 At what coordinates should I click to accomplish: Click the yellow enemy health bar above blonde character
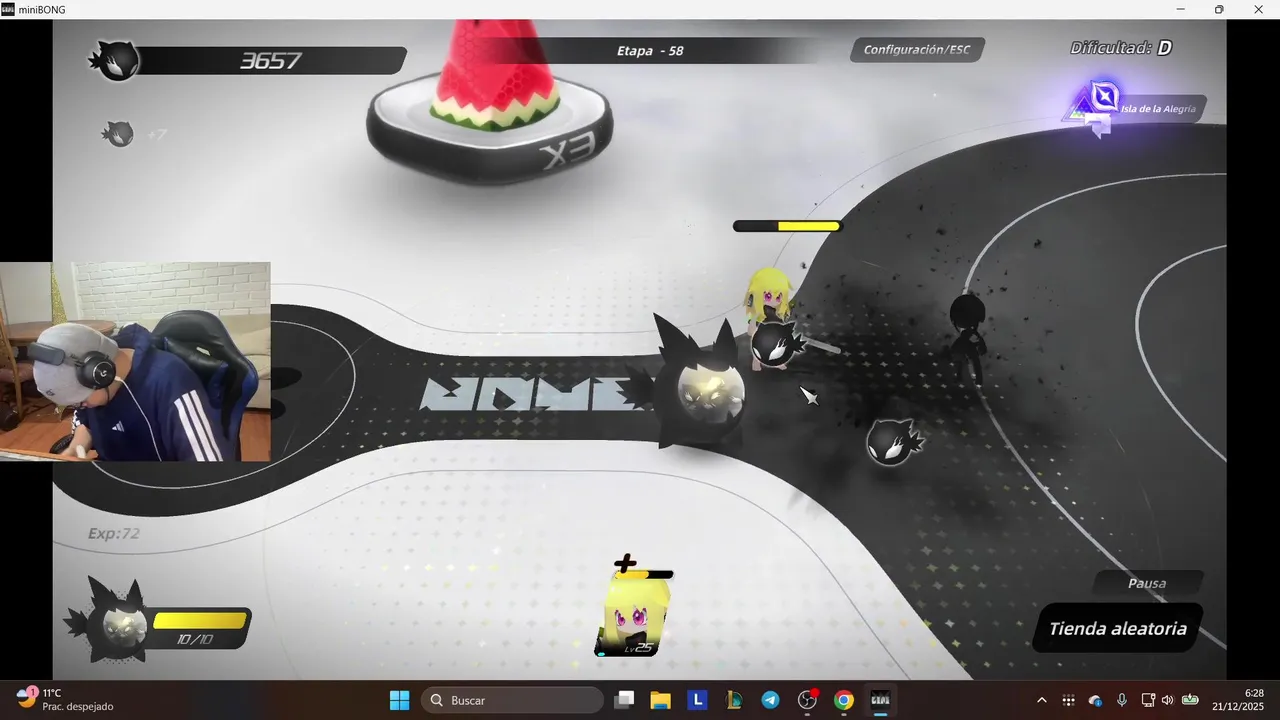point(787,226)
